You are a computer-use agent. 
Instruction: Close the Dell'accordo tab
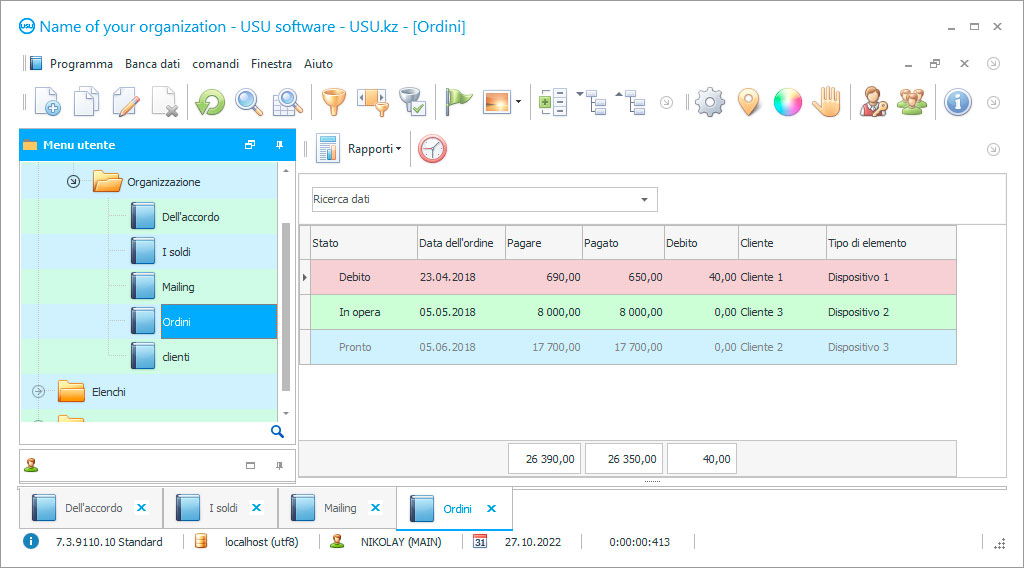pos(142,507)
